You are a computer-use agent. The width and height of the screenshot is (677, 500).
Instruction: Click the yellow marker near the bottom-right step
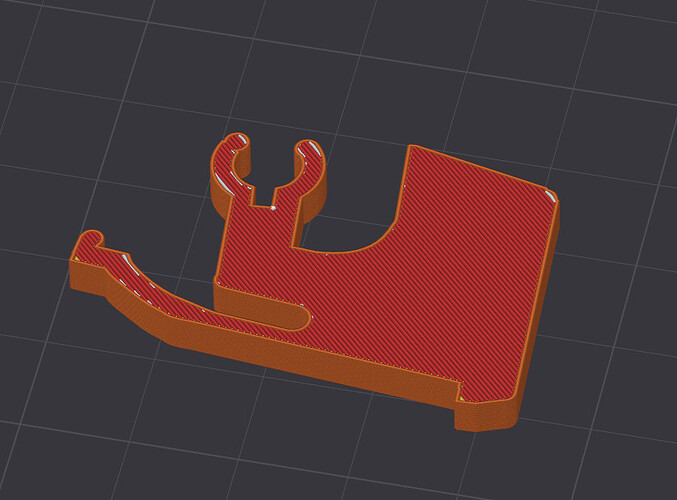[462, 397]
